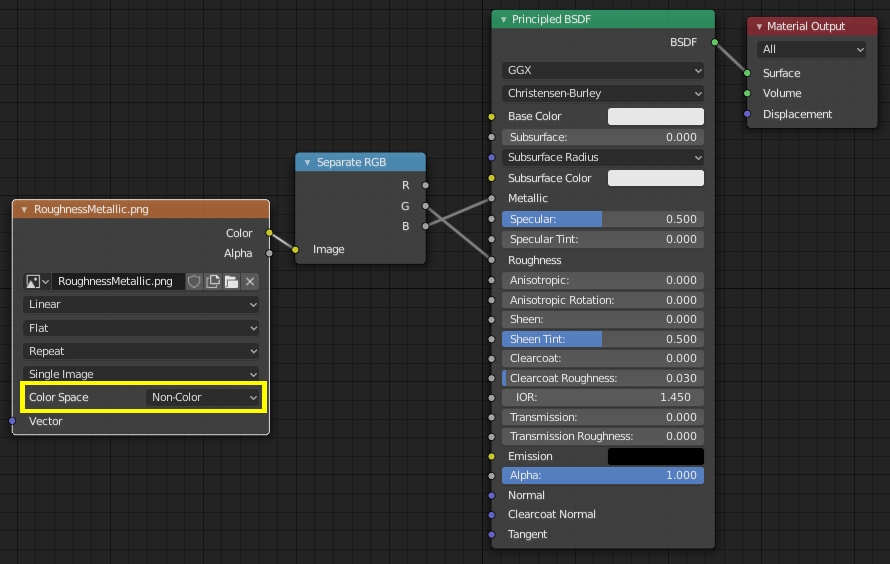Click the new image duplicate icon
Image resolution: width=890 pixels, height=564 pixels.
click(x=213, y=282)
